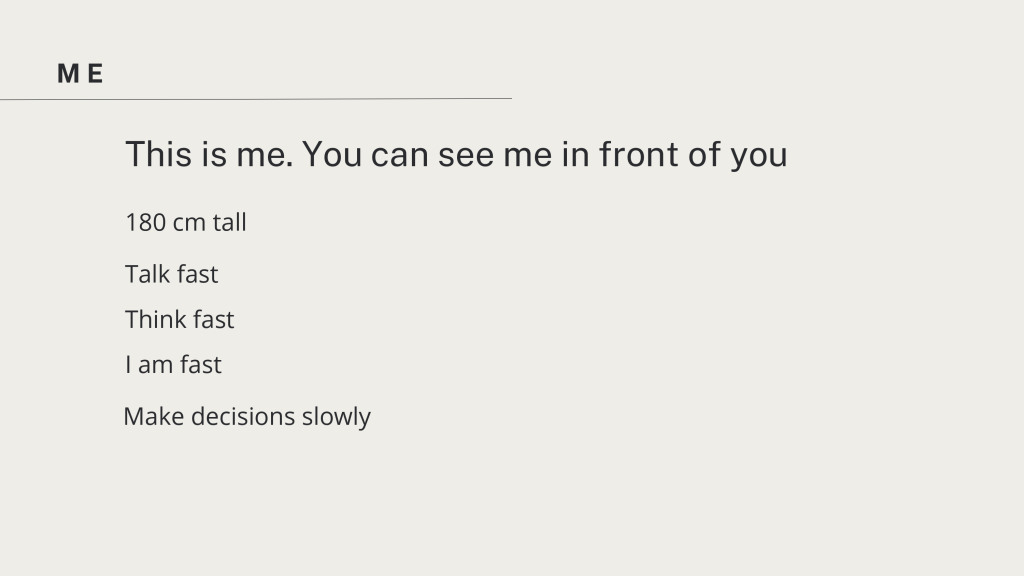Click the ME slide title
The width and height of the screenshot is (1024, 576).
(x=80, y=74)
